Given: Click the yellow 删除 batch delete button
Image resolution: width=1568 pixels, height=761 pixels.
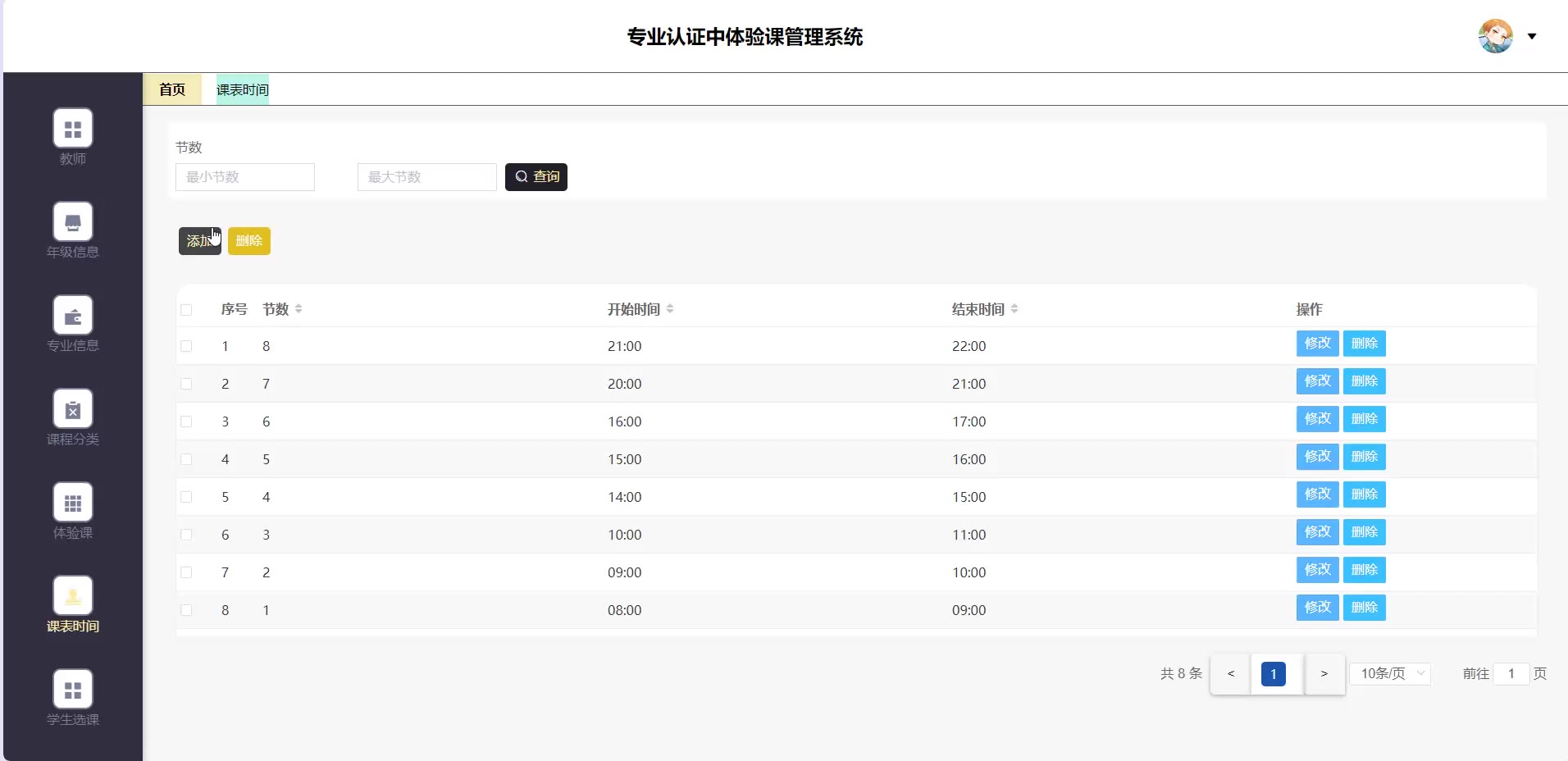Looking at the screenshot, I should point(249,241).
